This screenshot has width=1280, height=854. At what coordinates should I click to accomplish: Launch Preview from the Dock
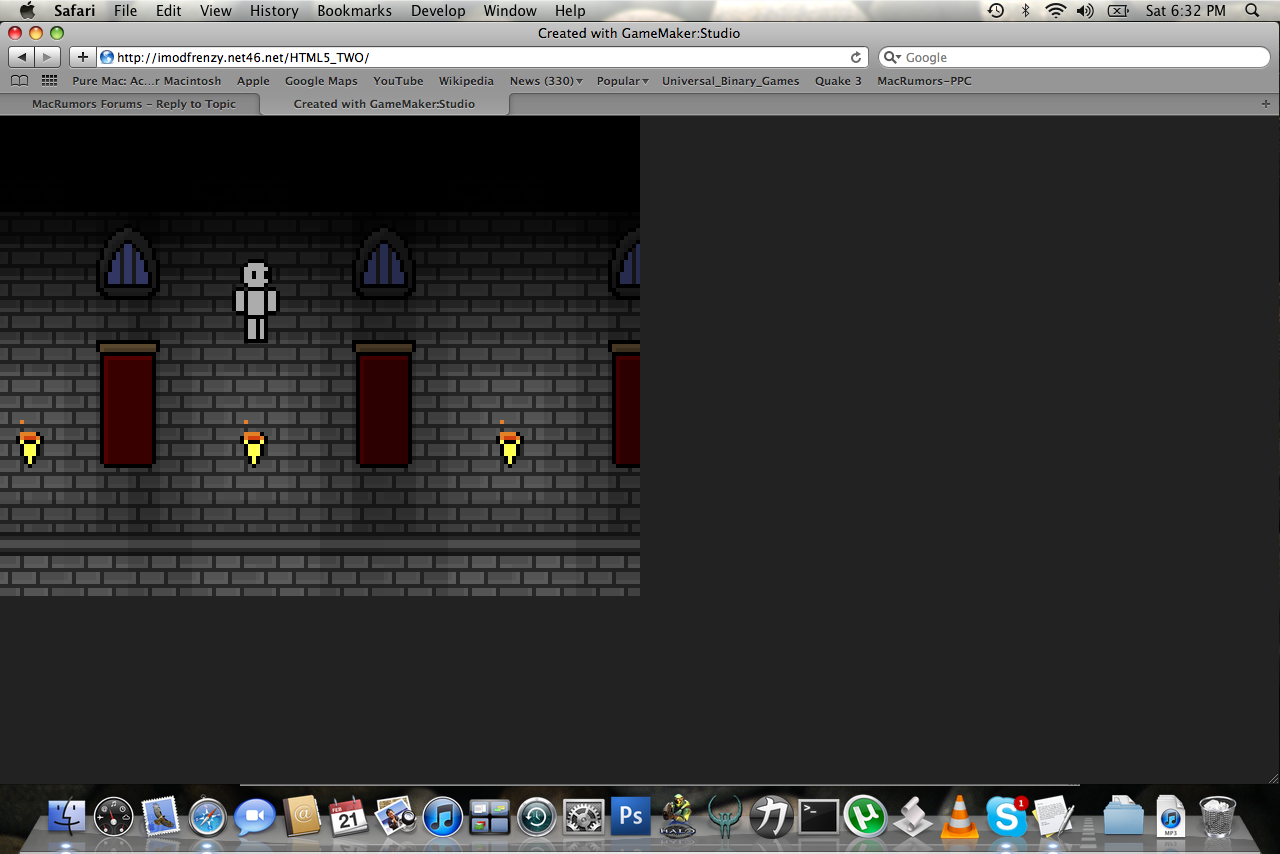(396, 817)
